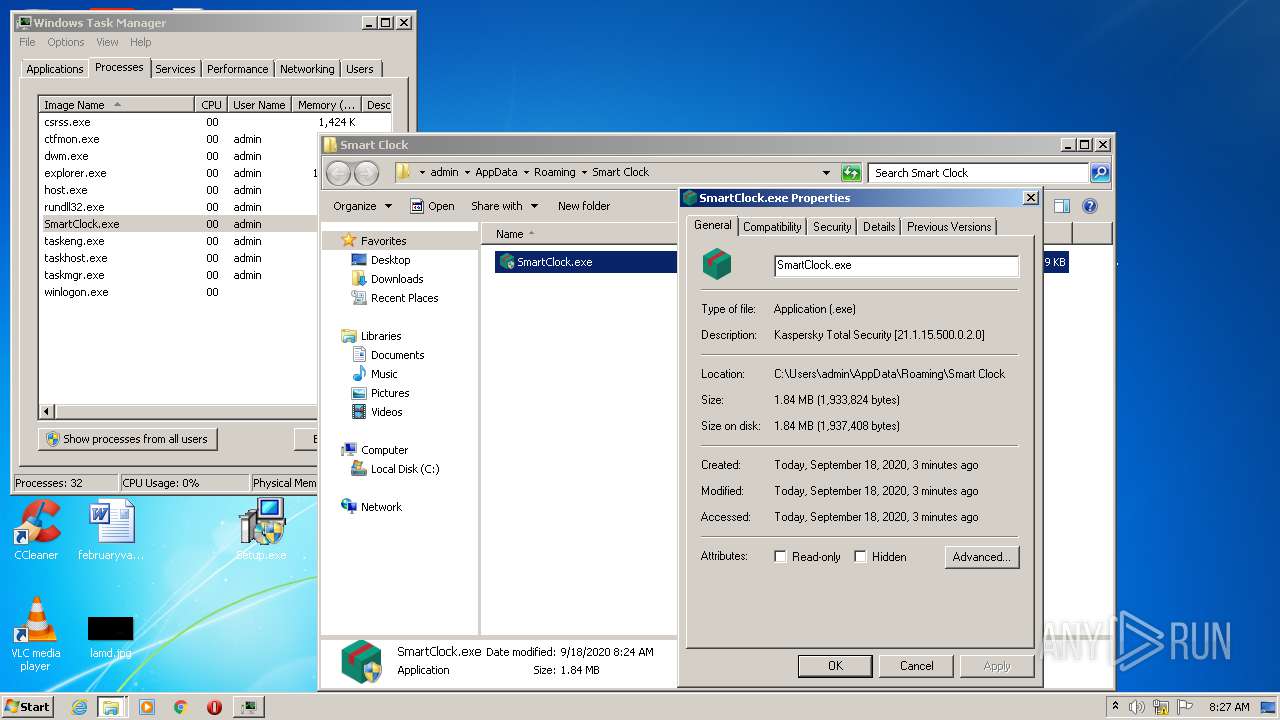Open the Organize dropdown menu
Viewport: 1280px width, 720px height.
point(363,206)
